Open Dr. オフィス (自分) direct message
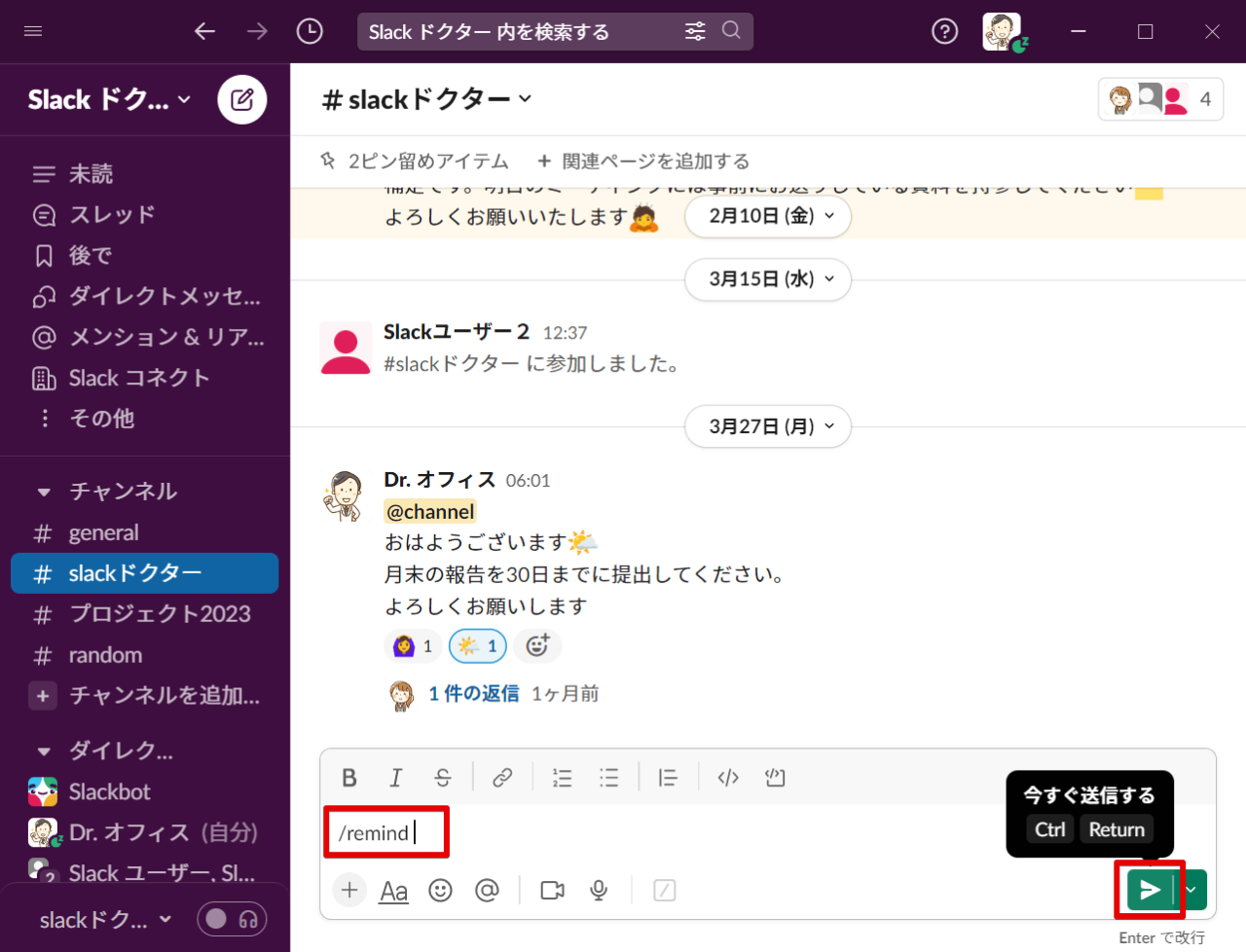The width and height of the screenshot is (1246, 952). point(145,832)
